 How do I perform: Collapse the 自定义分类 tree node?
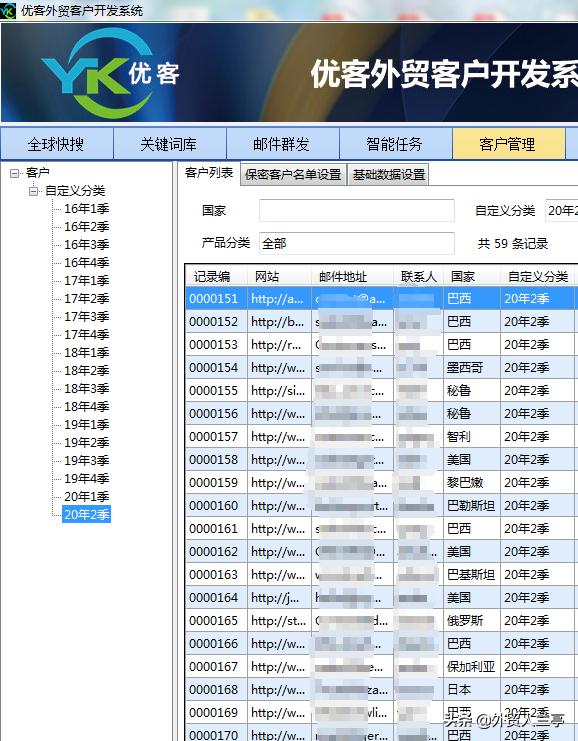click(x=34, y=191)
